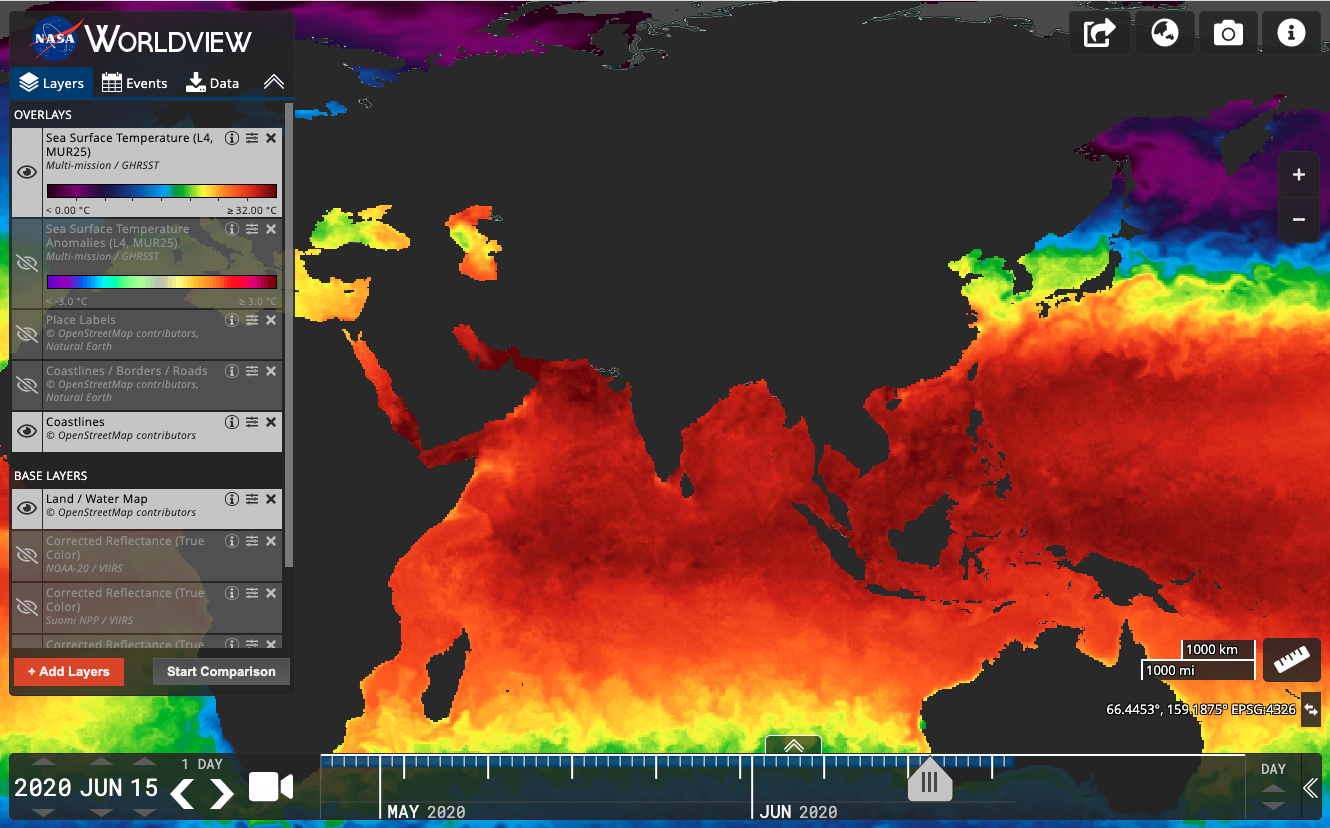The height and width of the screenshot is (828, 1330).
Task: Increase the day above 15
Action: [x=144, y=763]
